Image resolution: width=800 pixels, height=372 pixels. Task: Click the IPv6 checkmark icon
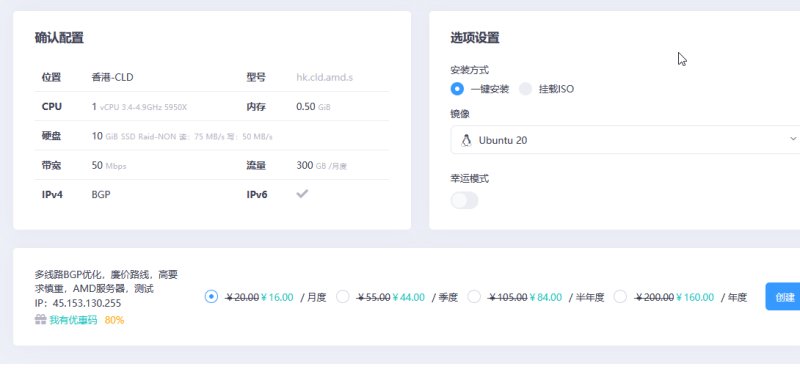point(302,194)
